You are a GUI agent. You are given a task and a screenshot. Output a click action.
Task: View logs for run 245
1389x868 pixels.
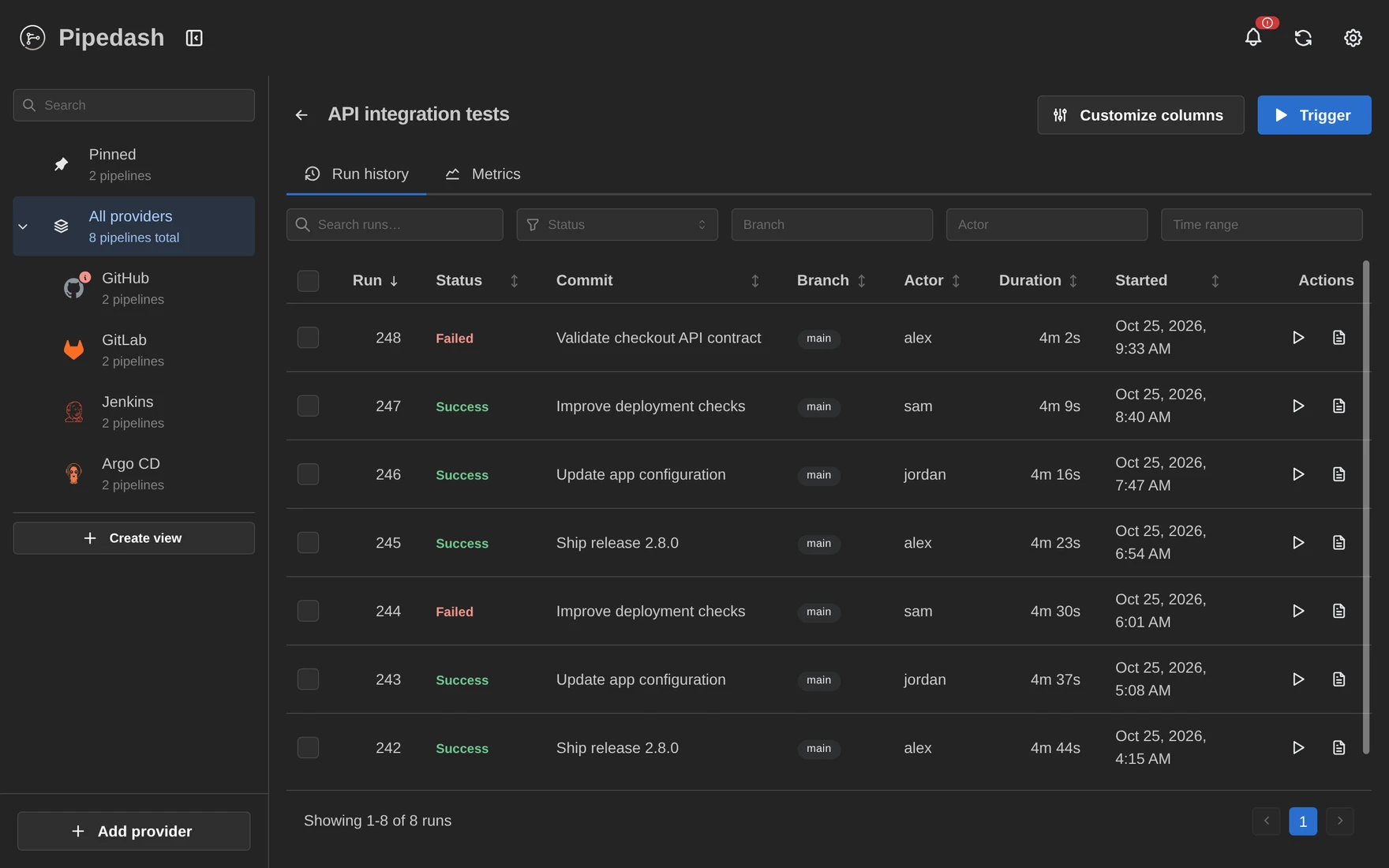(x=1338, y=543)
